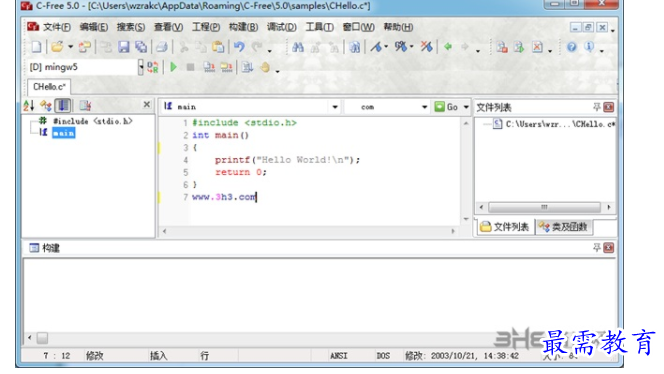Screen dimensions: 664x374
Task: Click the file list horizontal scrollbar thumb
Action: (x=544, y=207)
